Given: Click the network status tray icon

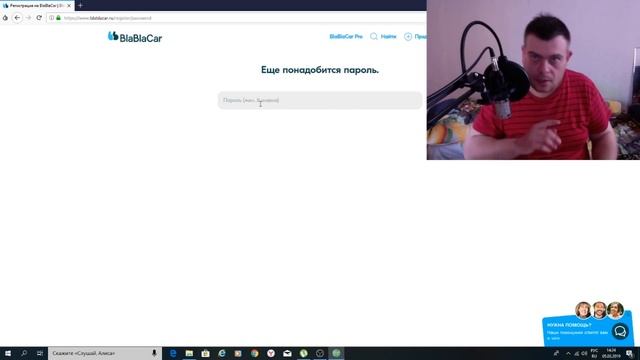Looking at the screenshot, I should point(577,353).
